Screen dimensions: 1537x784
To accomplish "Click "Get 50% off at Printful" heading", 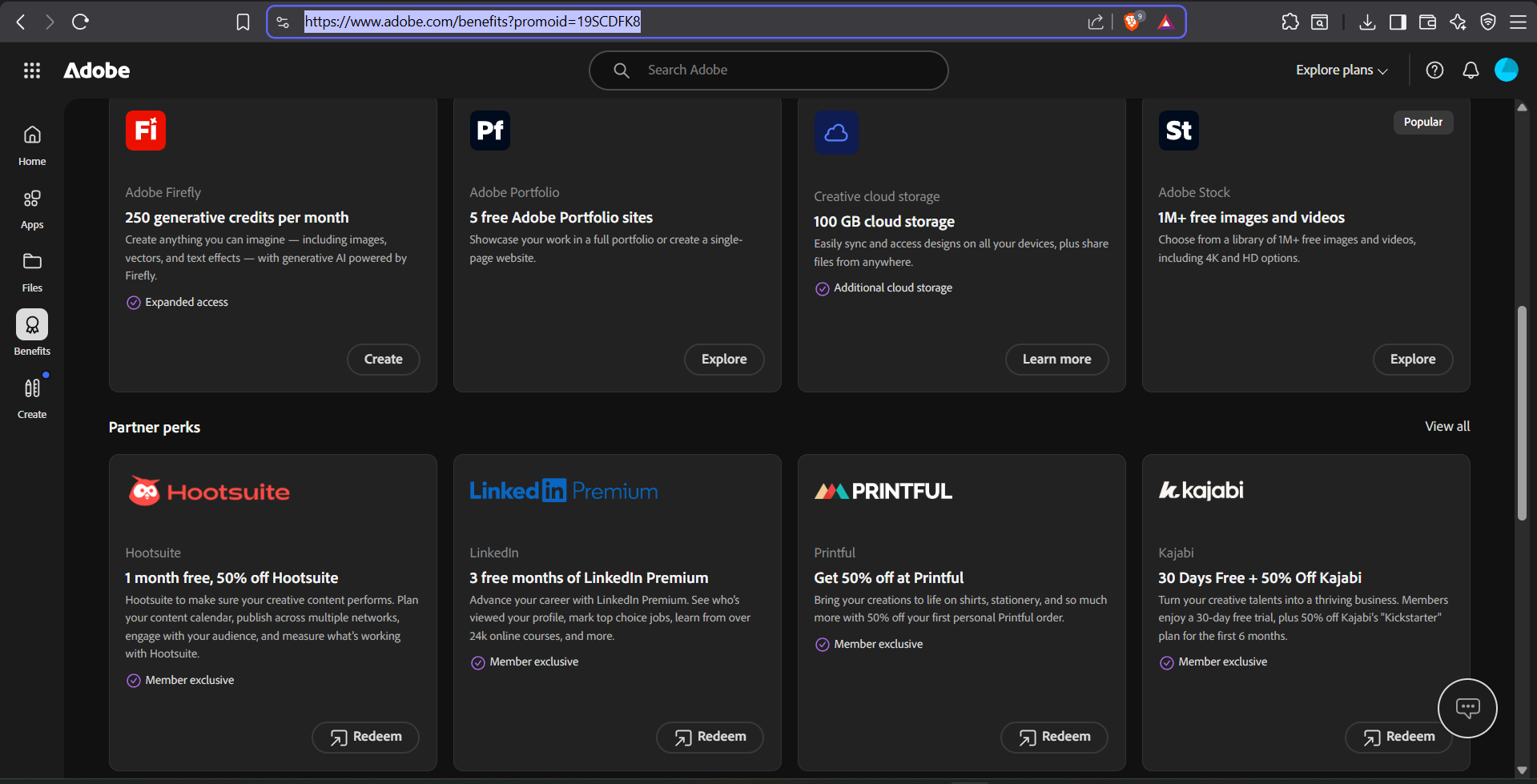I will click(889, 578).
